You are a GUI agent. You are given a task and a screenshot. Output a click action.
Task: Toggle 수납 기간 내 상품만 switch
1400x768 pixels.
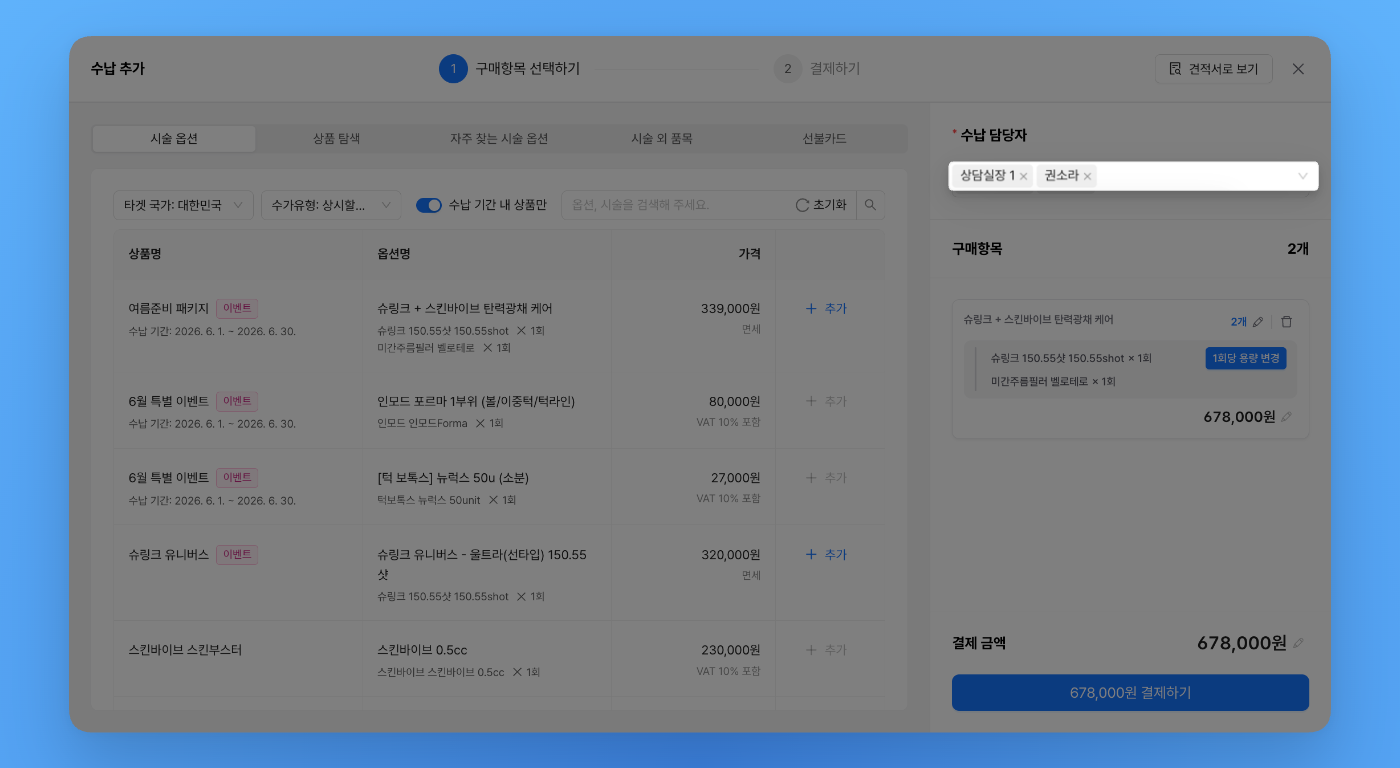tap(429, 205)
